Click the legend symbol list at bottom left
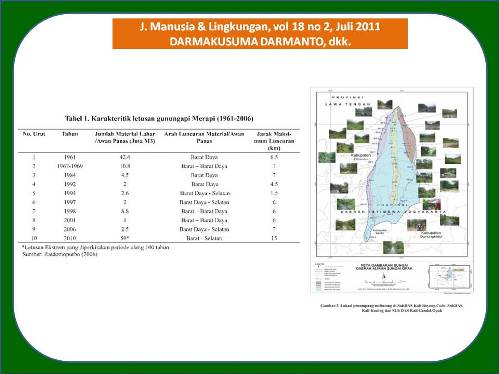 [x=328, y=276]
